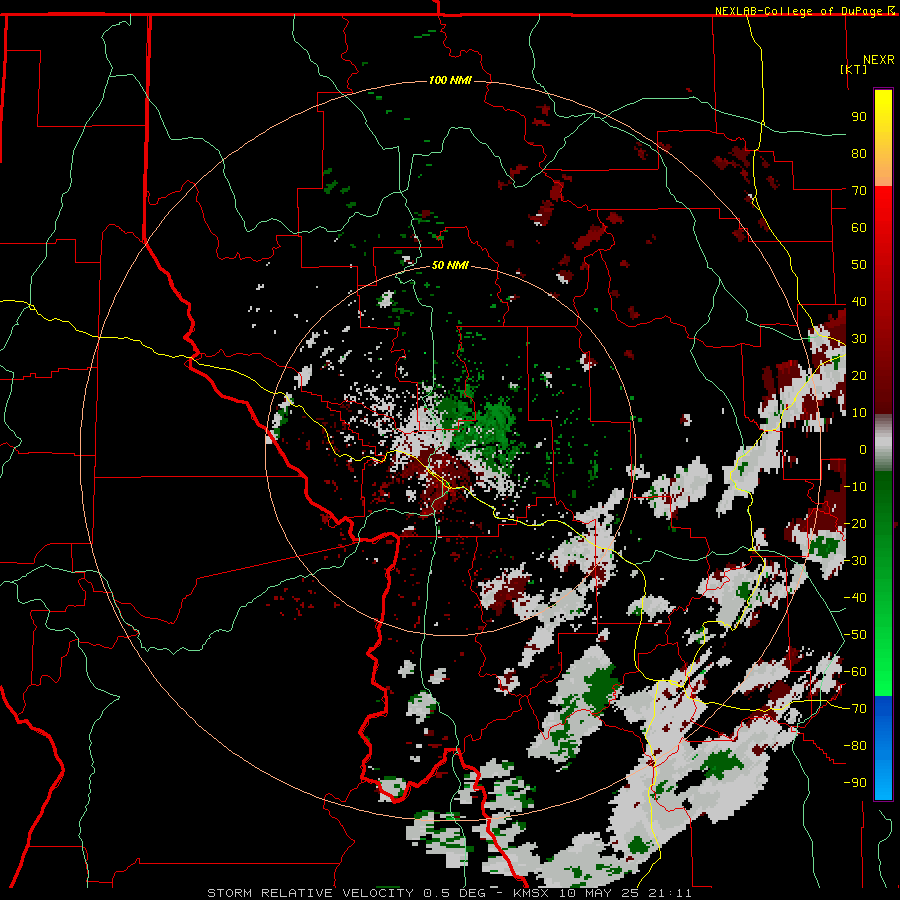Click the positive 80 value on the velocity scale
Screen dimensions: 900x900
pyautogui.click(x=859, y=154)
